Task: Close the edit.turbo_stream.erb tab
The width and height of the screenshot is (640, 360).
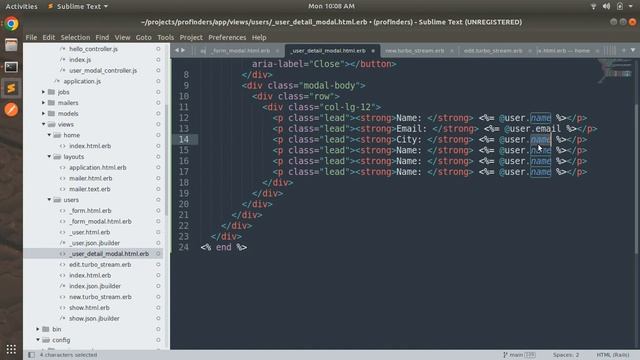Action: click(x=530, y=51)
